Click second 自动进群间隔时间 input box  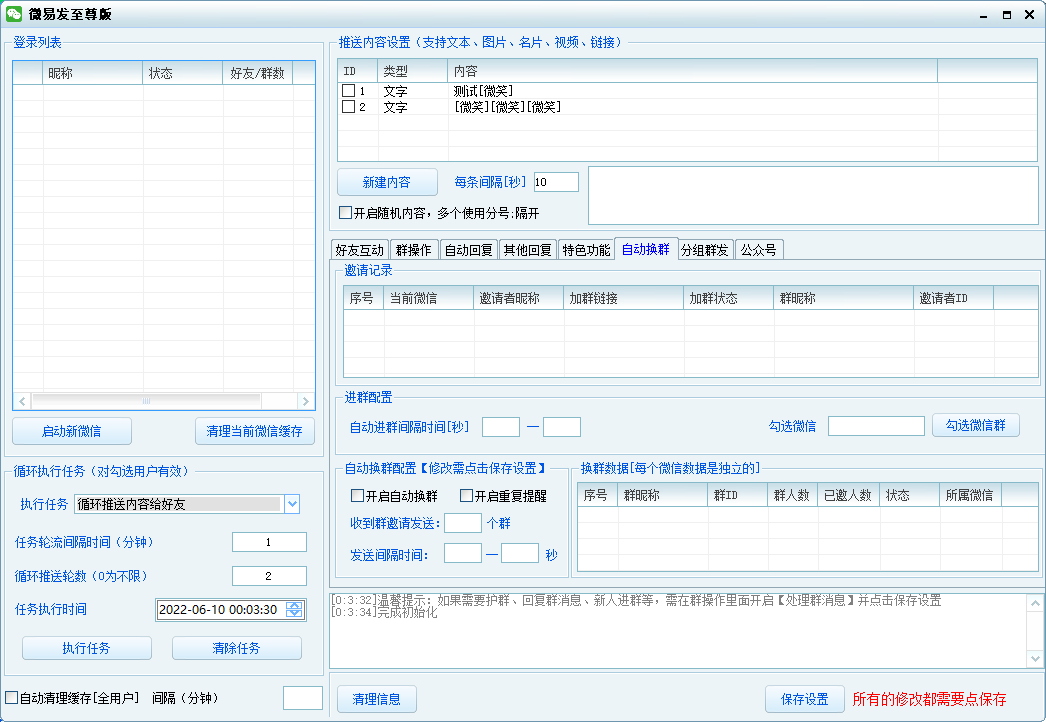562,427
